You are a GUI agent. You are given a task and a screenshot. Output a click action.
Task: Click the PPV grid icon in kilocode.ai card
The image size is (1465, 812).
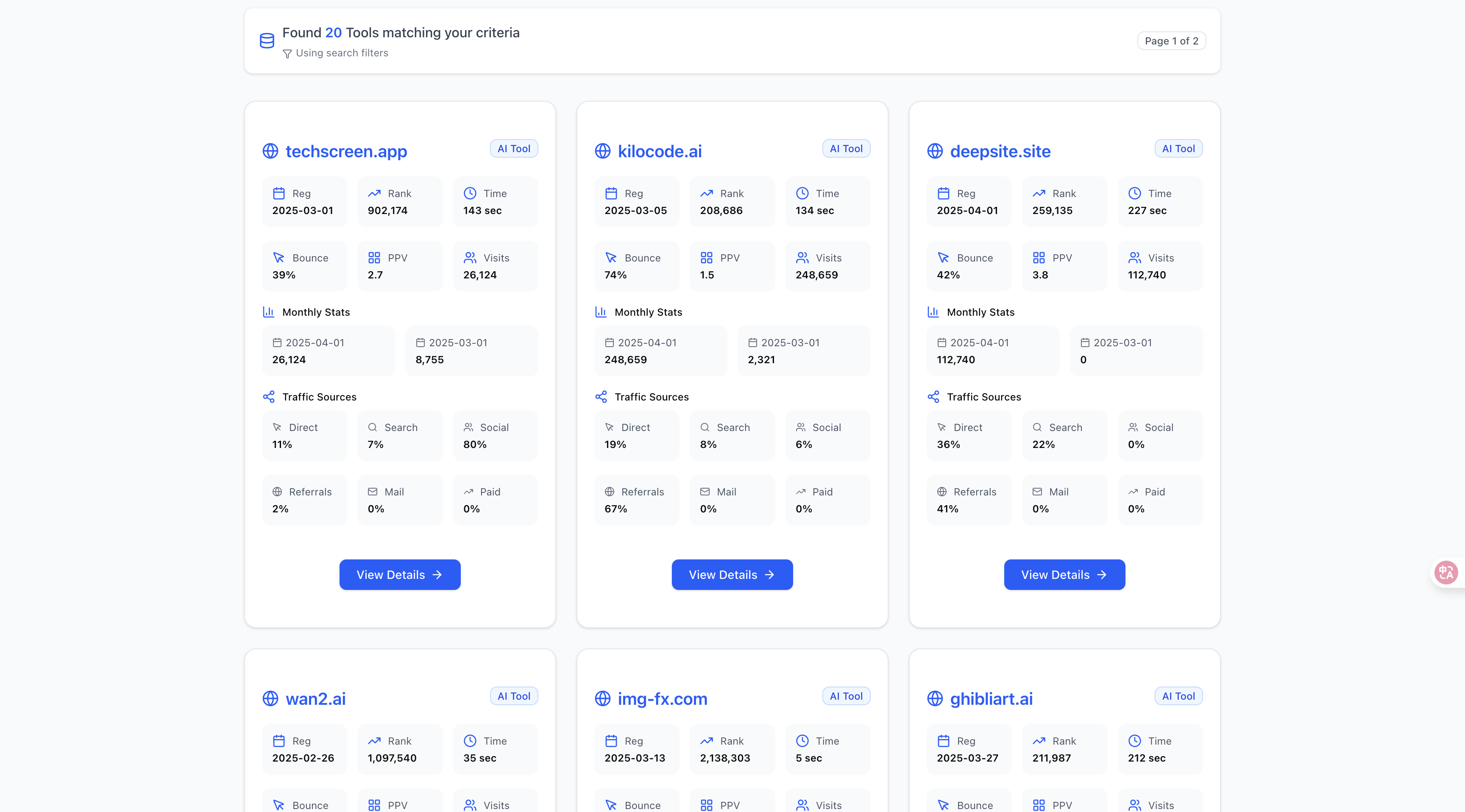(706, 258)
